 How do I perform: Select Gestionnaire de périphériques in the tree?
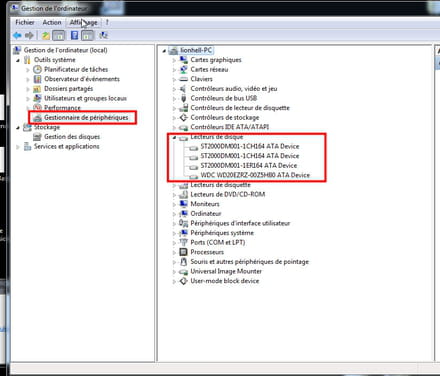click(86, 117)
